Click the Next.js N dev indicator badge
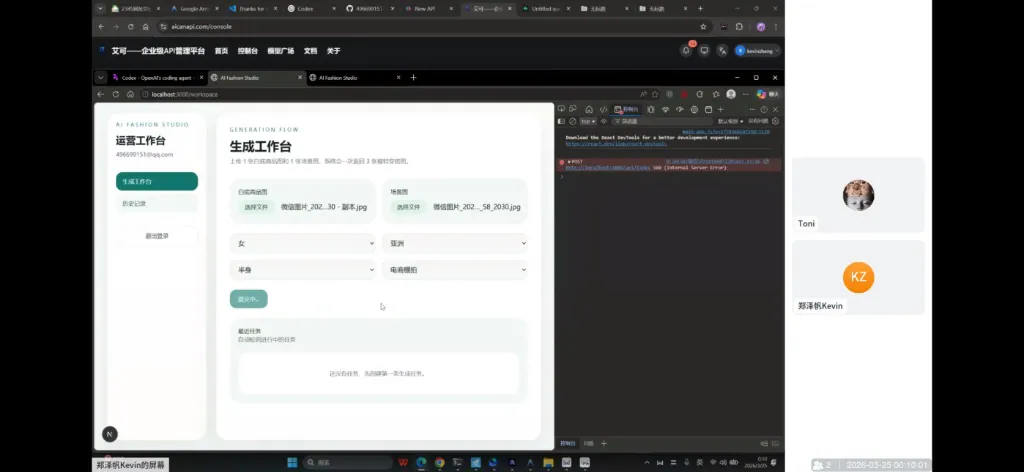This screenshot has width=1024, height=472. 110,433
